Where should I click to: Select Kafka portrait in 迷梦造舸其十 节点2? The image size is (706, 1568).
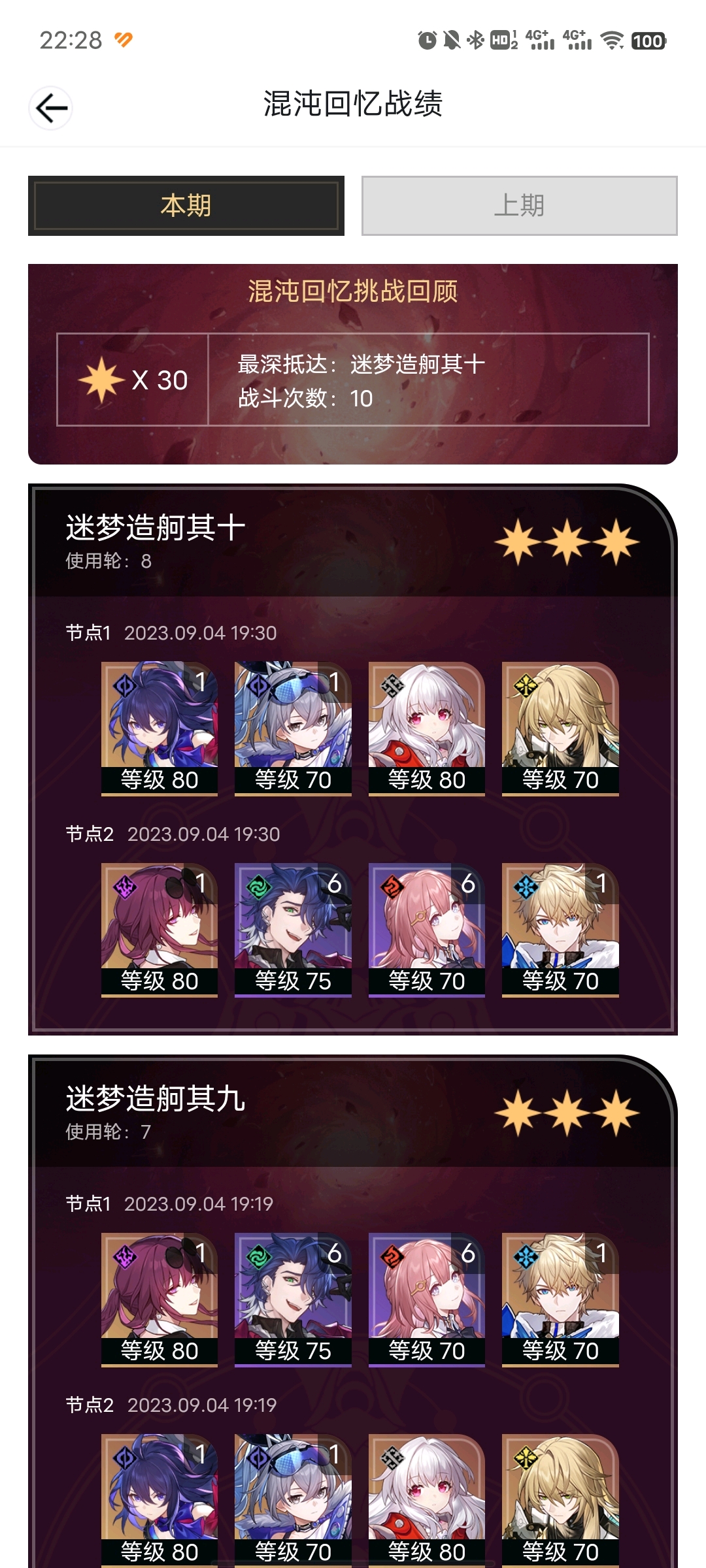(x=160, y=930)
